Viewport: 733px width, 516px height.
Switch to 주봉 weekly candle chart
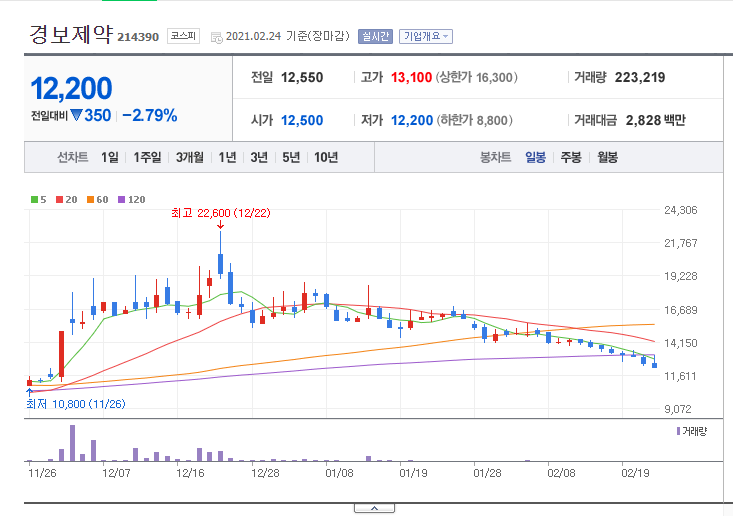[x=571, y=158]
